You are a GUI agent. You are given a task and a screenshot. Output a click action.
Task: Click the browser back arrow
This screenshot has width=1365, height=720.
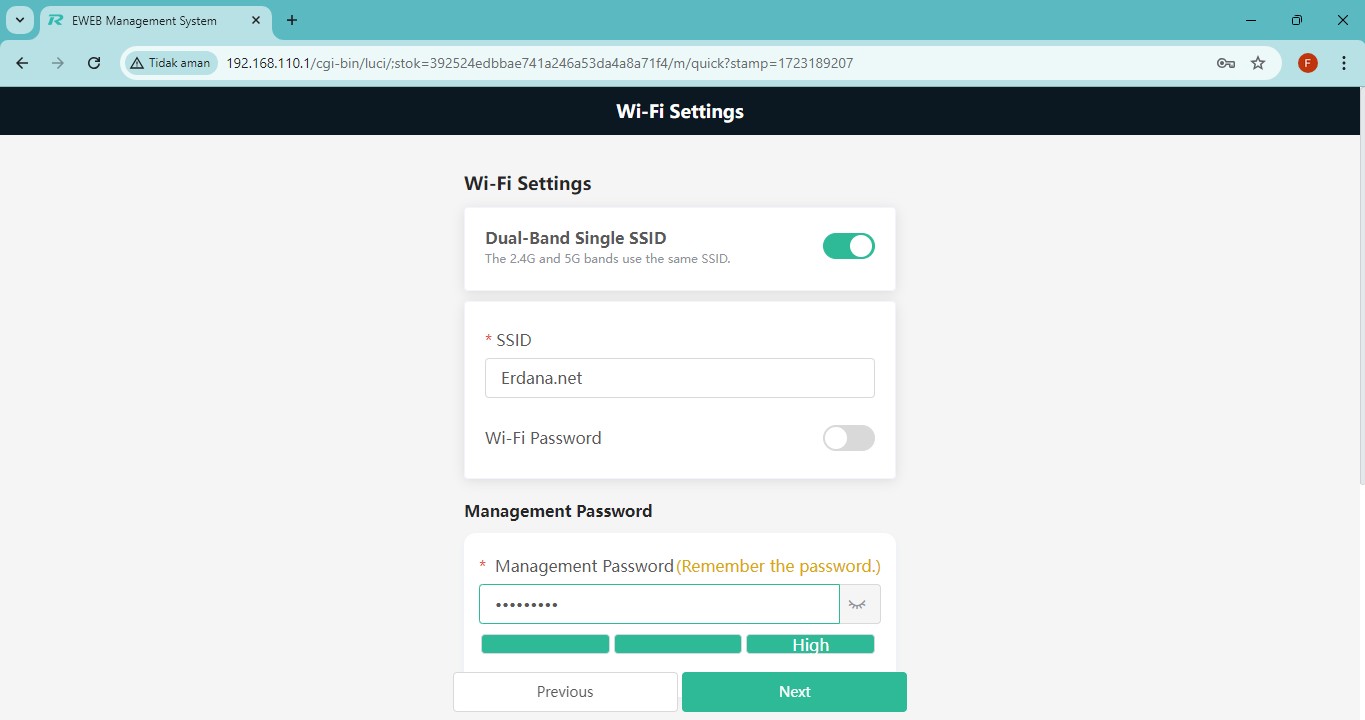click(x=22, y=63)
